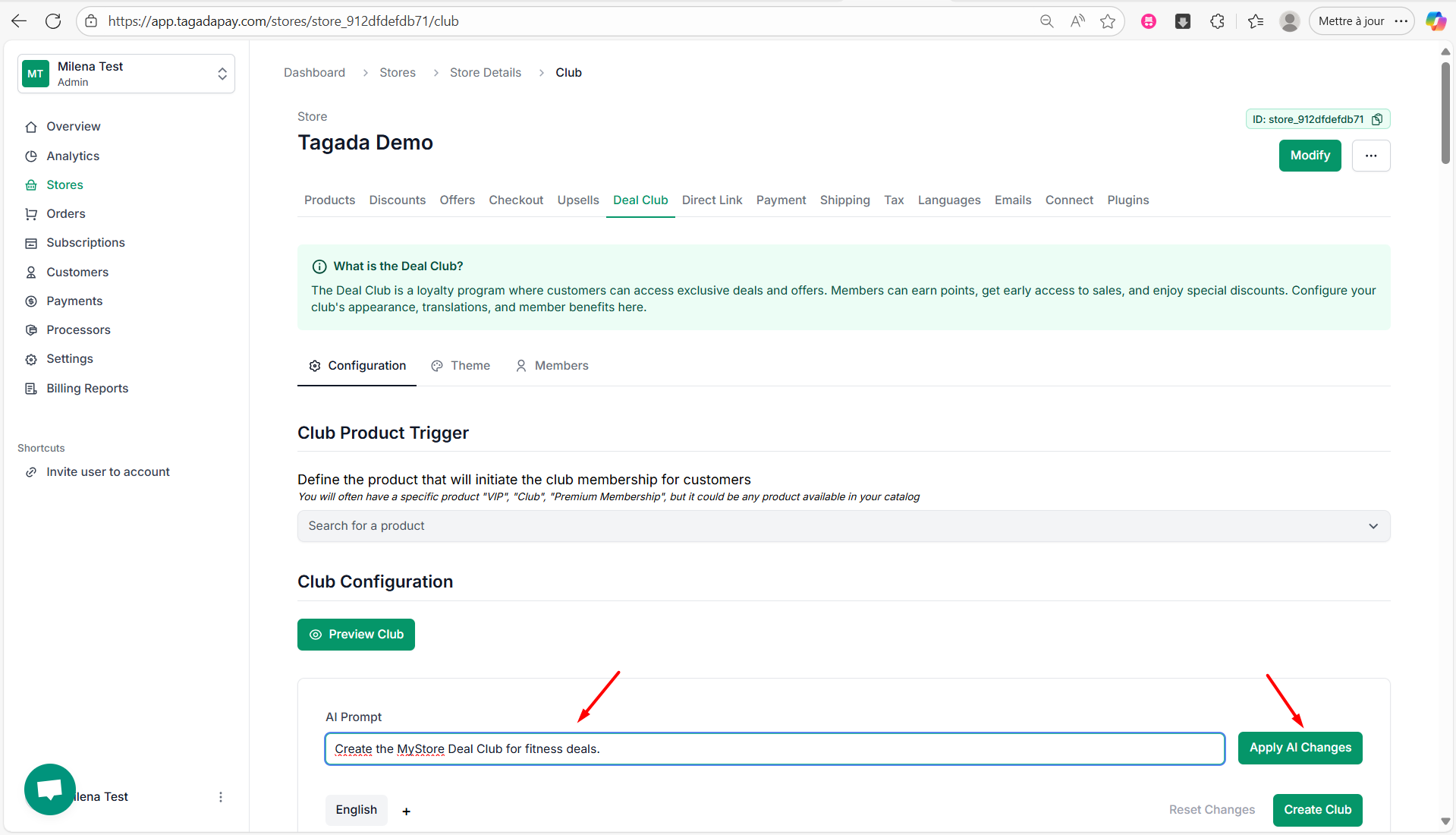
Task: Open the Upsells tab
Action: (x=578, y=200)
